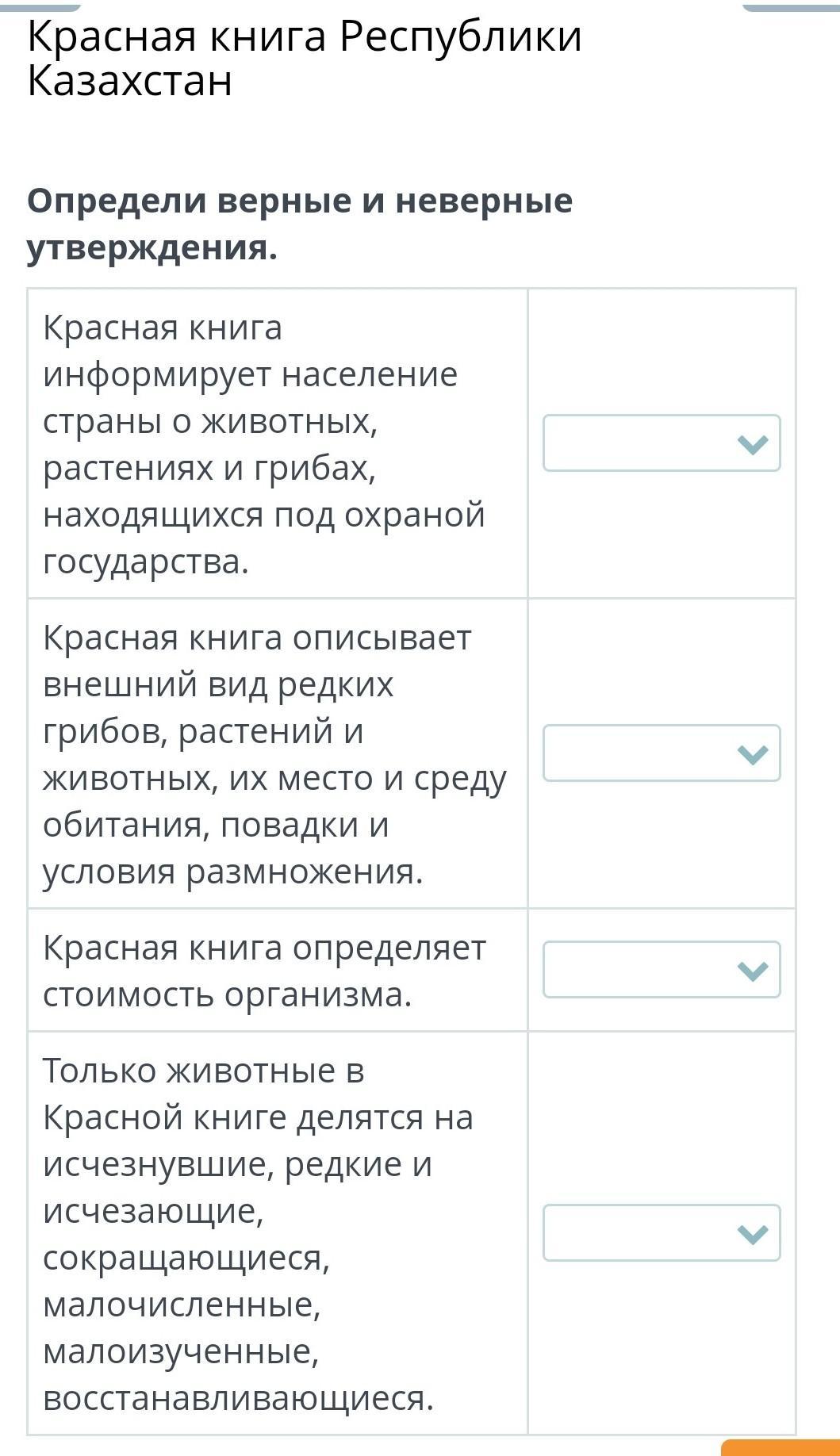
Task: Click chevron arrow beside 'внешний вид редких' statement
Action: point(752,753)
